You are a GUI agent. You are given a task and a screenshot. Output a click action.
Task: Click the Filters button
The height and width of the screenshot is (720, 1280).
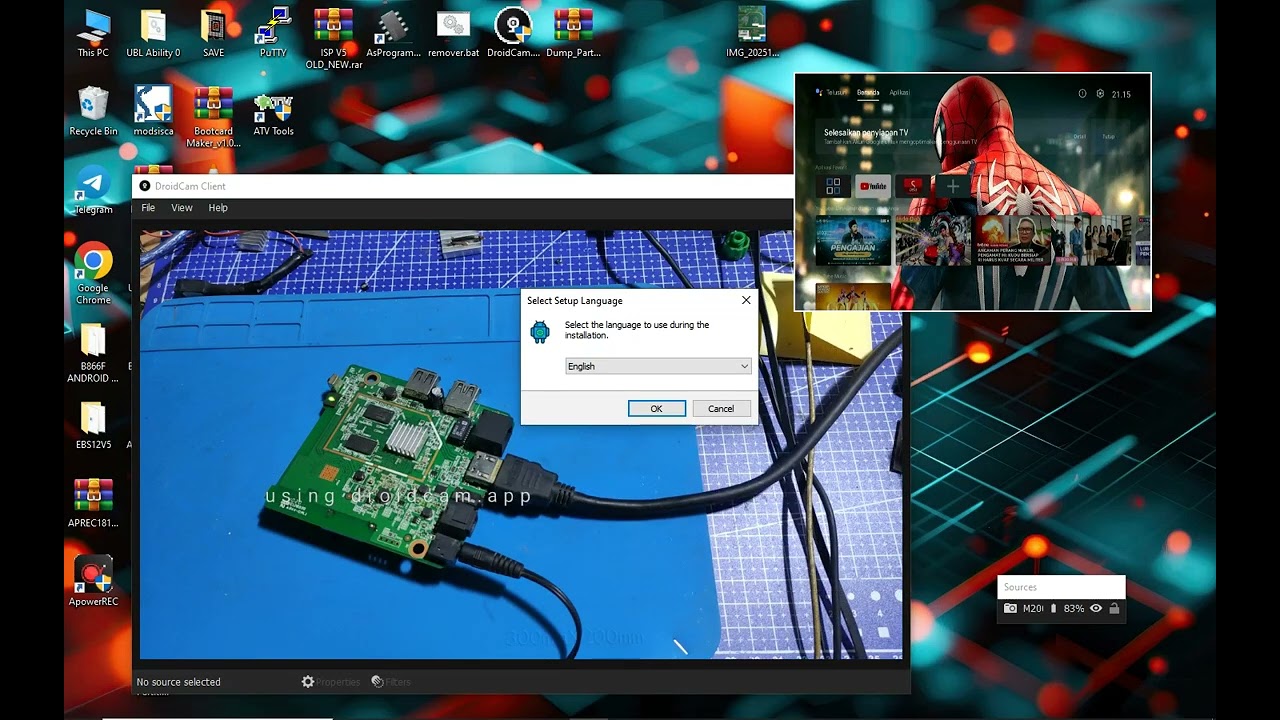click(x=391, y=682)
